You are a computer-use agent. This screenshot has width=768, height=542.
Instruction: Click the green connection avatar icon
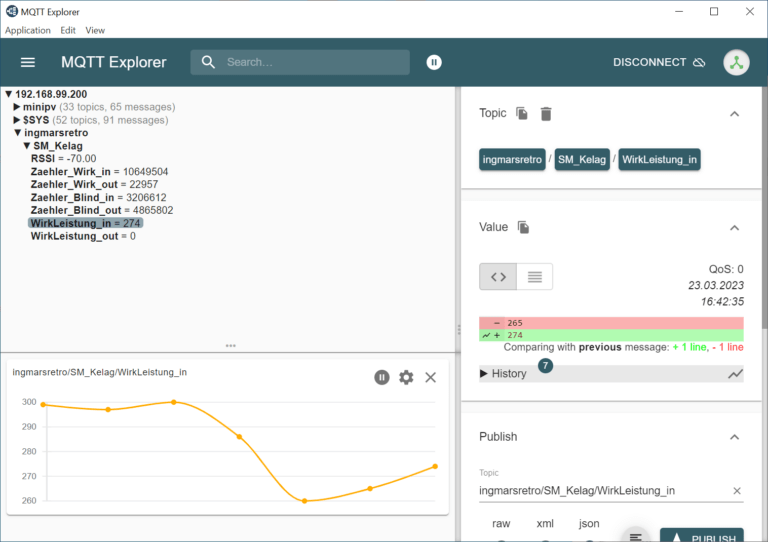[x=736, y=62]
